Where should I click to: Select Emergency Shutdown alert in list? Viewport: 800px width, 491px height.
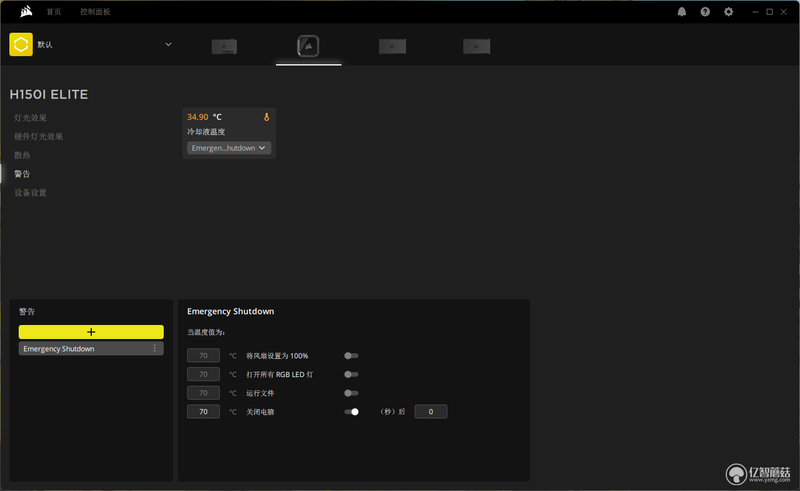(91, 349)
